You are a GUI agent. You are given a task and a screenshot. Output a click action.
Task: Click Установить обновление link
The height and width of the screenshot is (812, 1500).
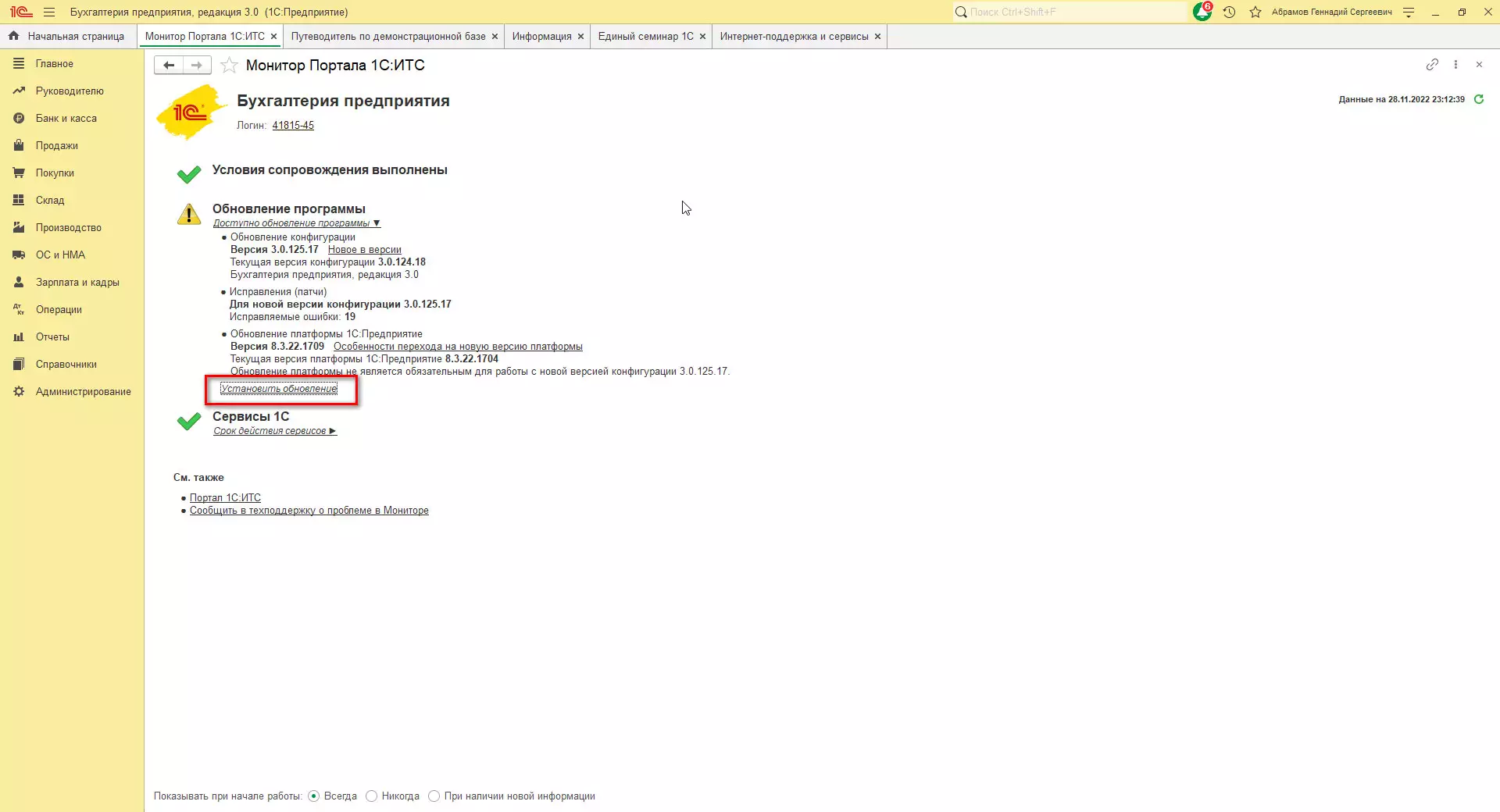pos(279,389)
